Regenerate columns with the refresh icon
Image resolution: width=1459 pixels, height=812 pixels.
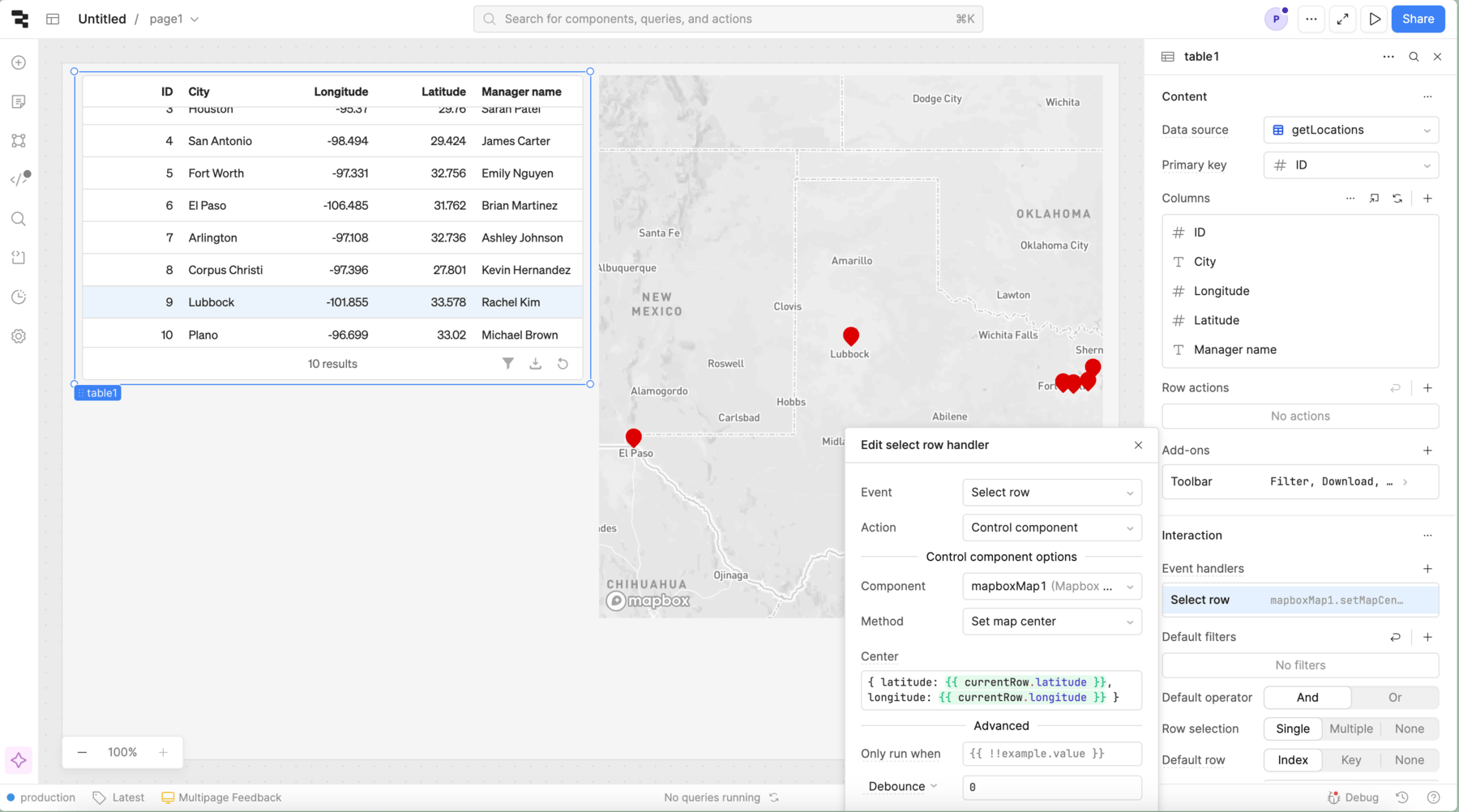pyautogui.click(x=1397, y=199)
